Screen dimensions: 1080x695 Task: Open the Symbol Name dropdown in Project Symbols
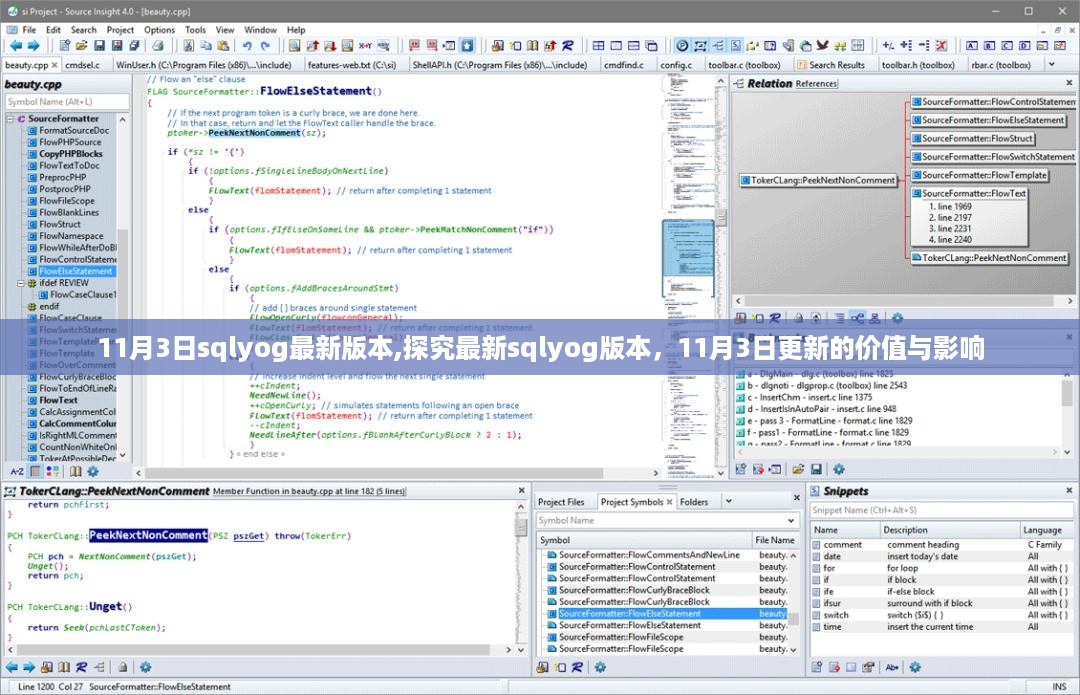[x=791, y=521]
